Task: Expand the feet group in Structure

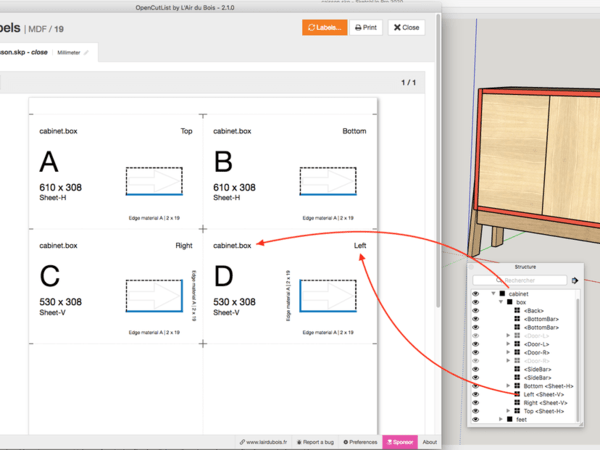Action: 500,419
